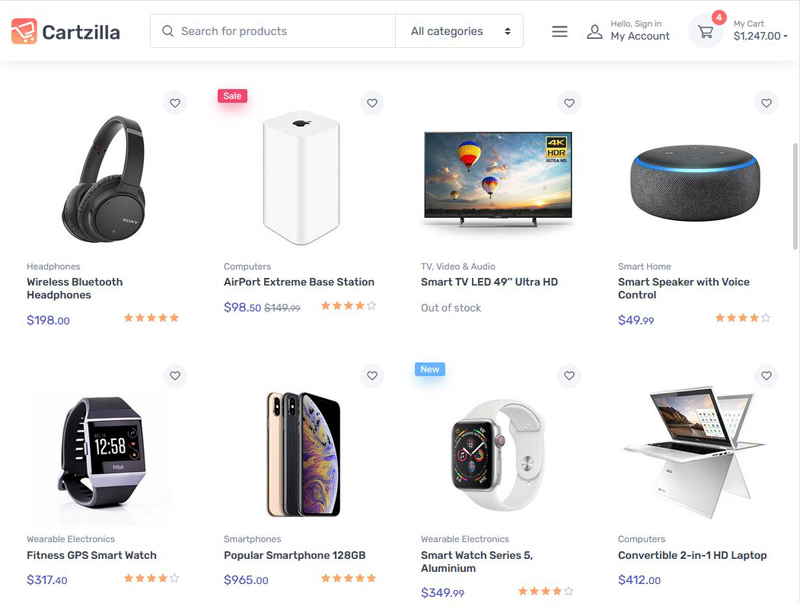Focus the Search for products field

280,31
